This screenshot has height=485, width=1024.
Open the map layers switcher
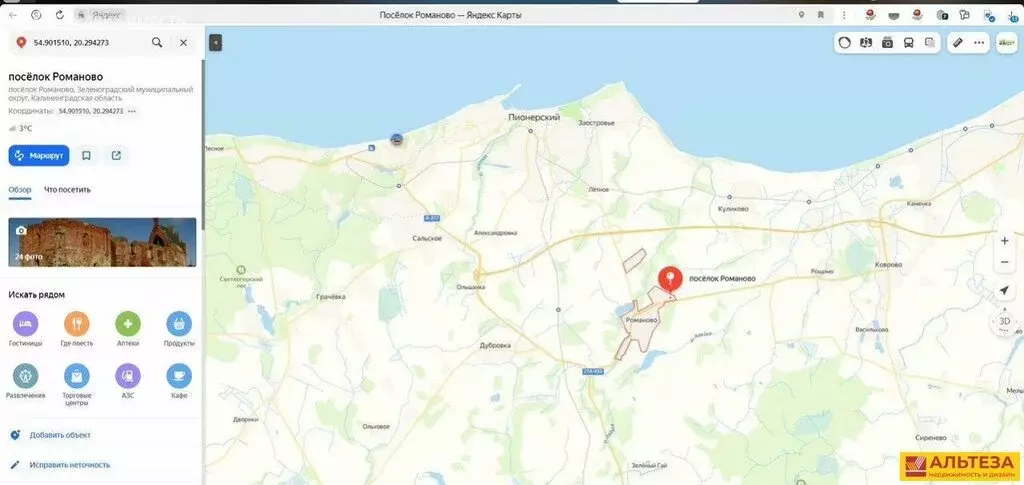point(930,43)
